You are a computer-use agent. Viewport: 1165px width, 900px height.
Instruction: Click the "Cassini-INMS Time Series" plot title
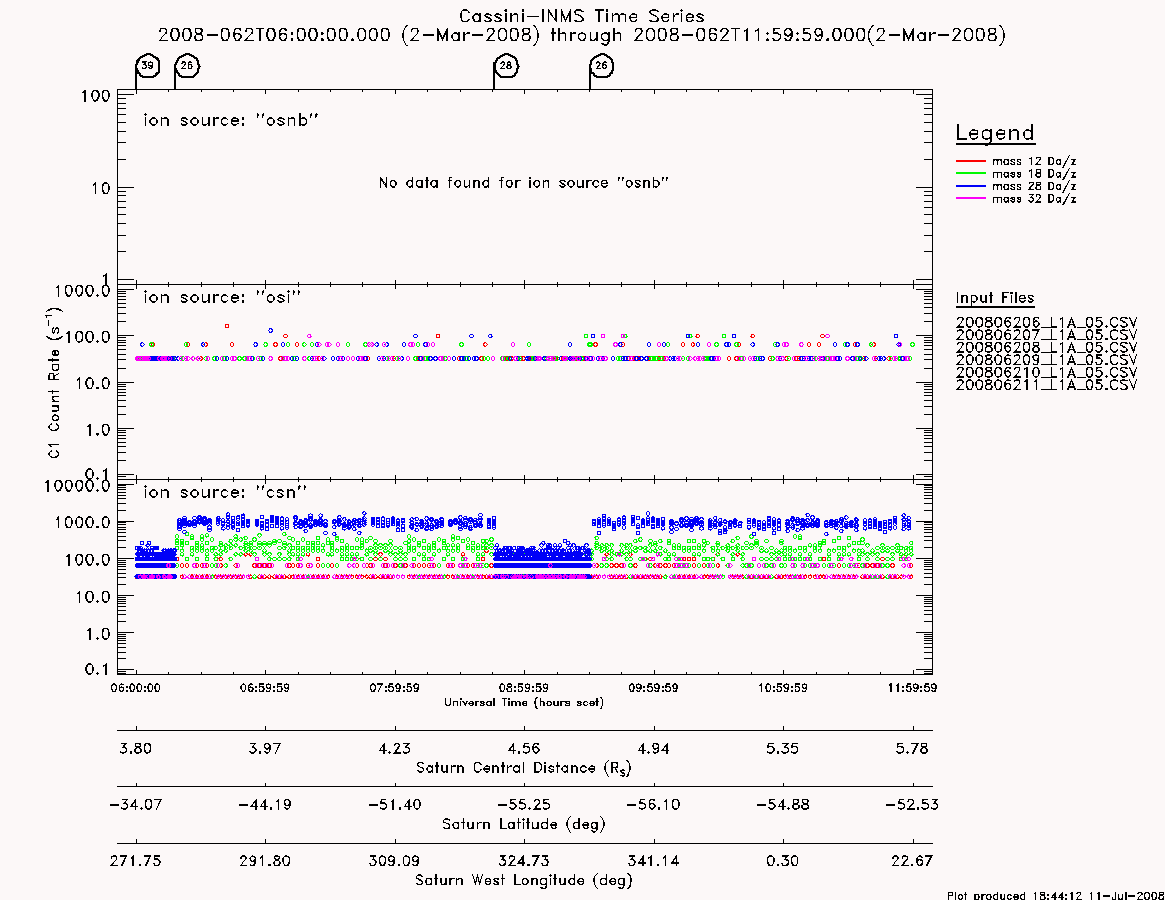click(x=581, y=16)
